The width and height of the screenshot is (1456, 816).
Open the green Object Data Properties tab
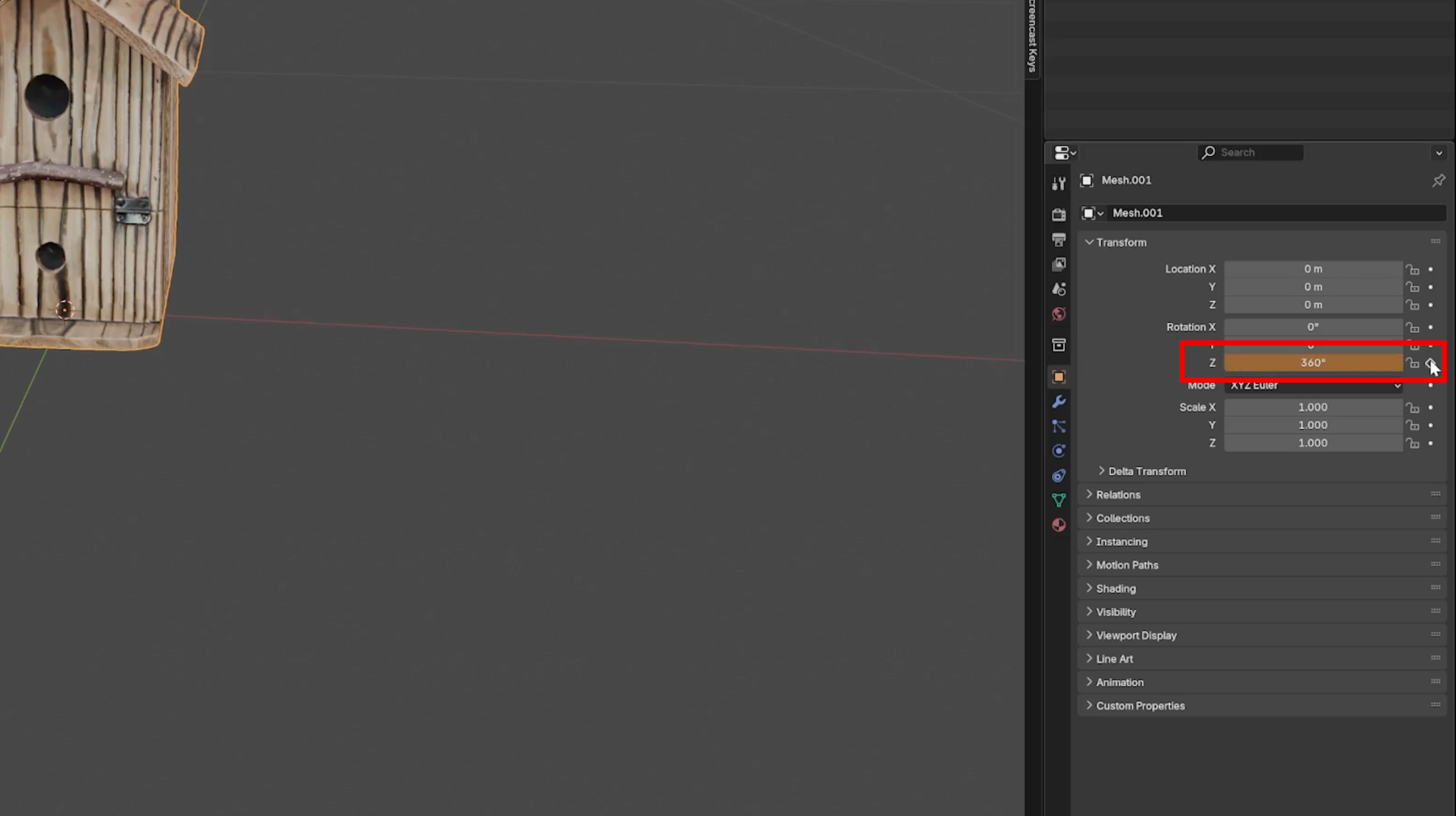pyautogui.click(x=1059, y=499)
